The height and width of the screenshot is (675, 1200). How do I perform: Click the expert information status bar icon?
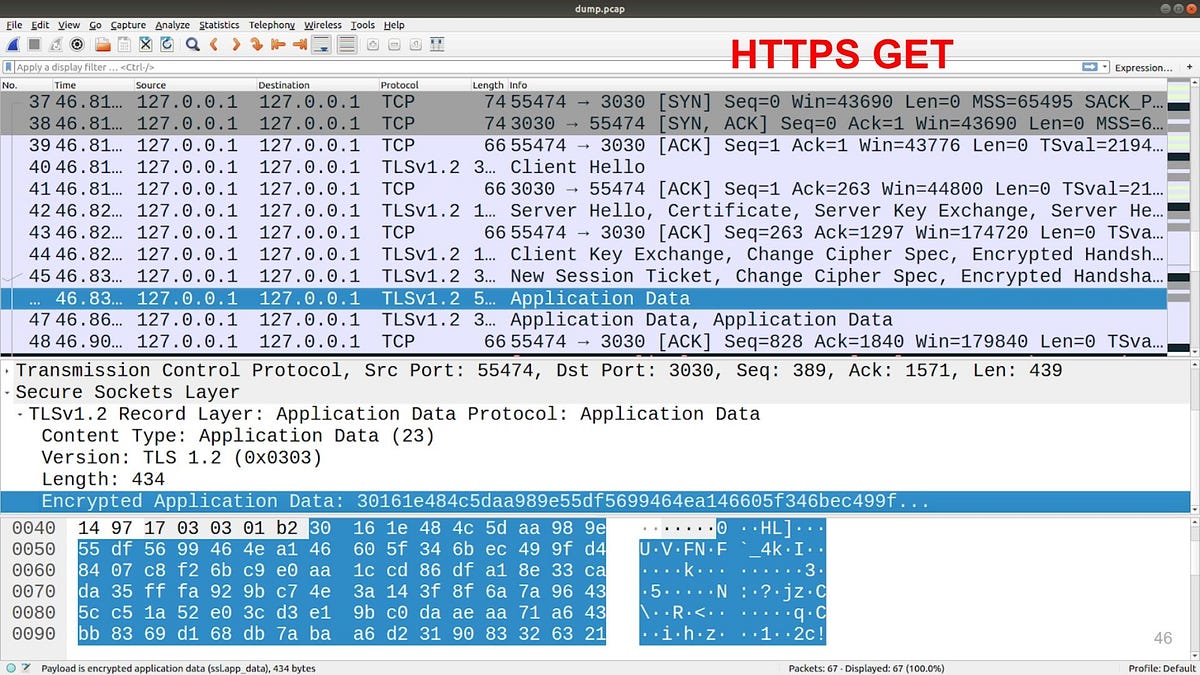point(10,668)
